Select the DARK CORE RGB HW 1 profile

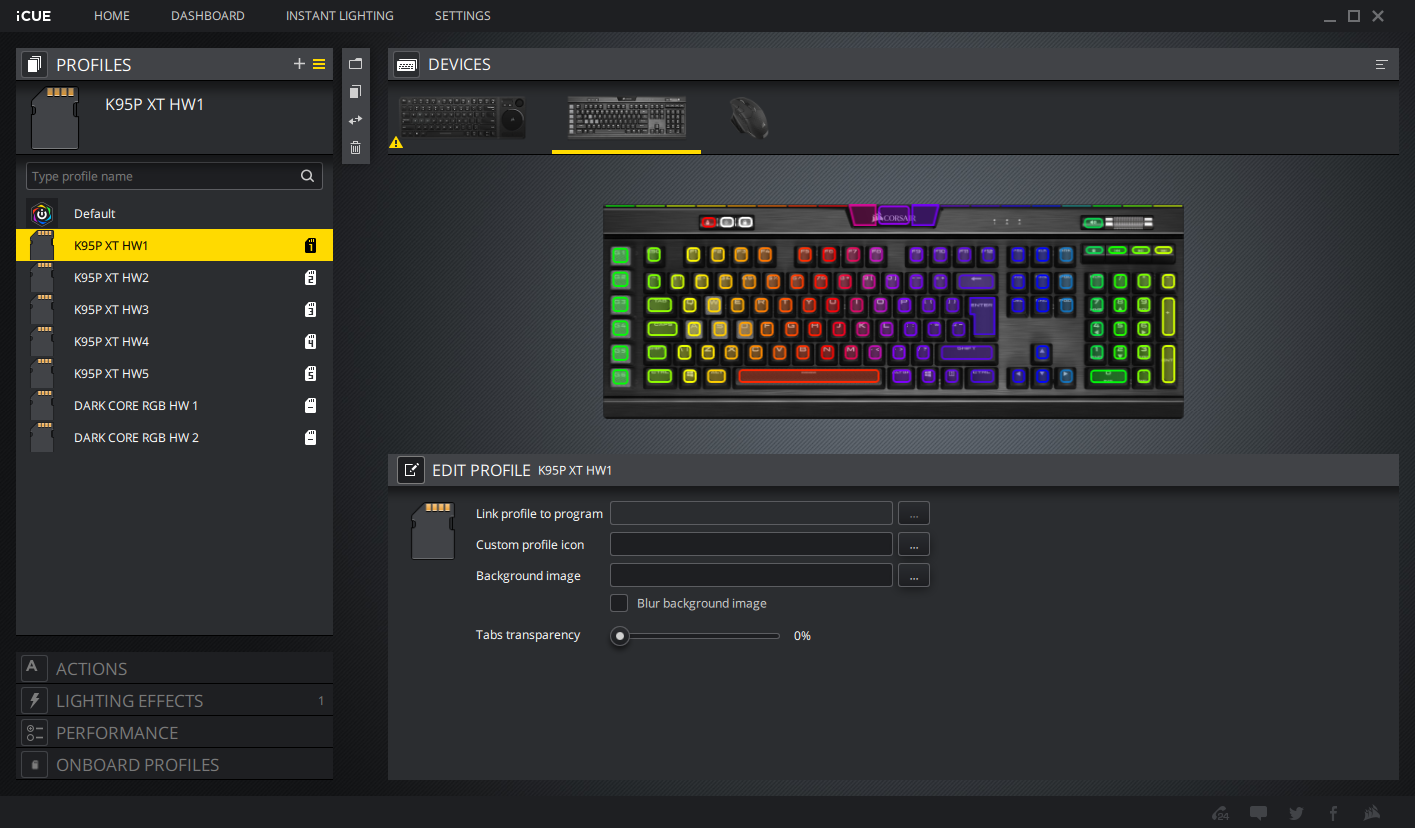point(174,405)
